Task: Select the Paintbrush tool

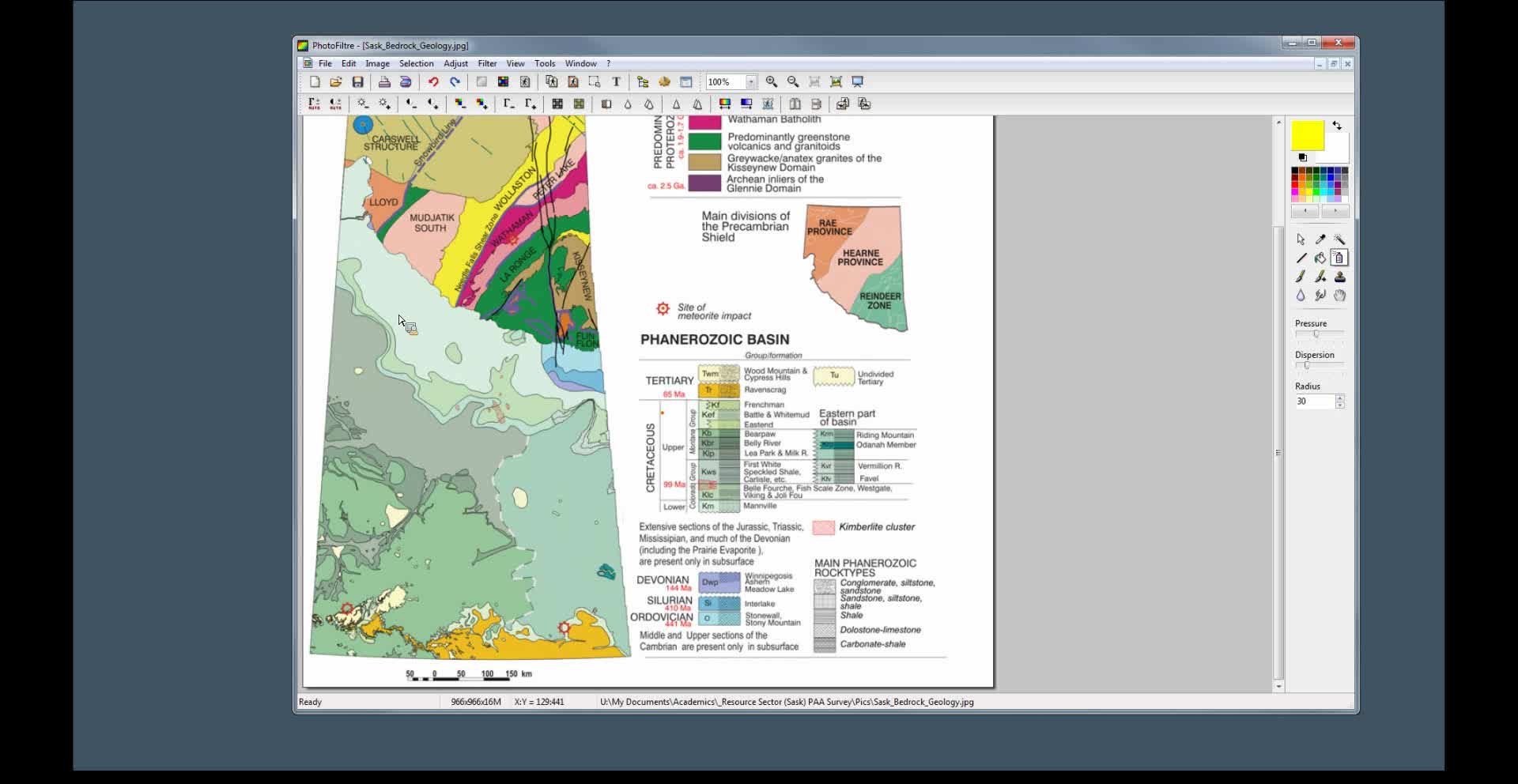Action: pyautogui.click(x=1301, y=277)
